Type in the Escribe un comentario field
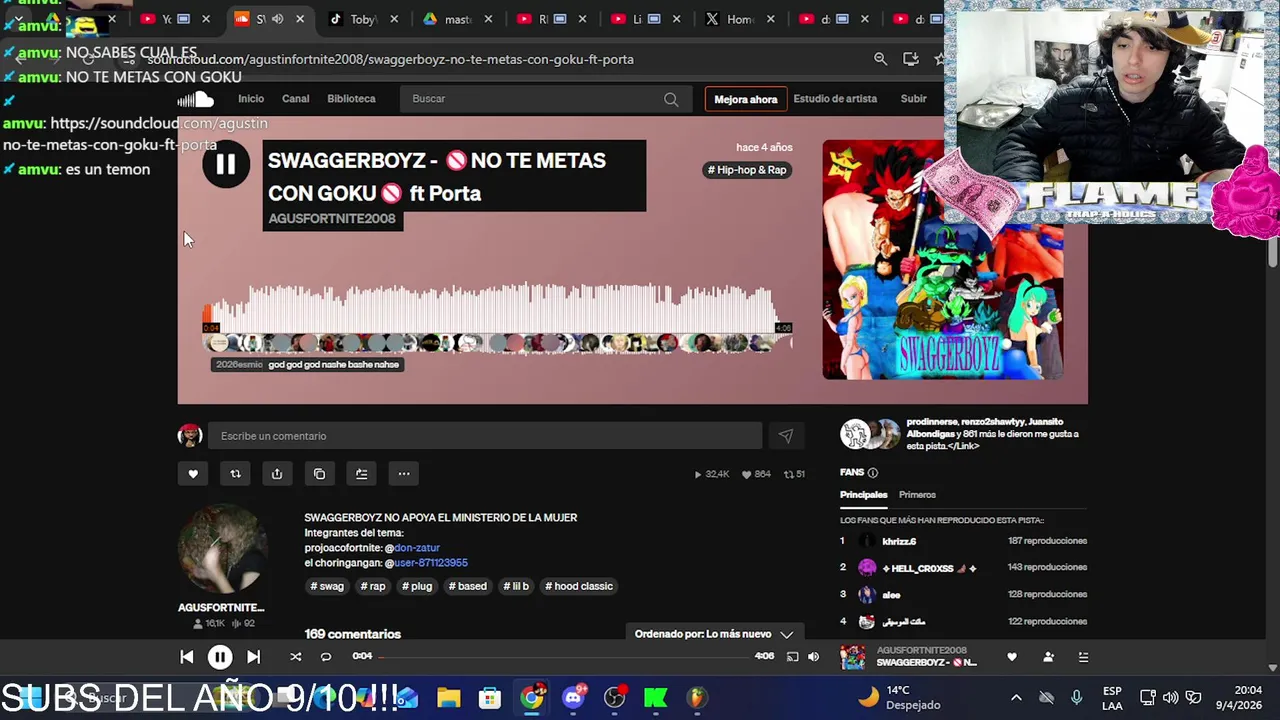Viewport: 1280px width, 720px height. pos(485,436)
